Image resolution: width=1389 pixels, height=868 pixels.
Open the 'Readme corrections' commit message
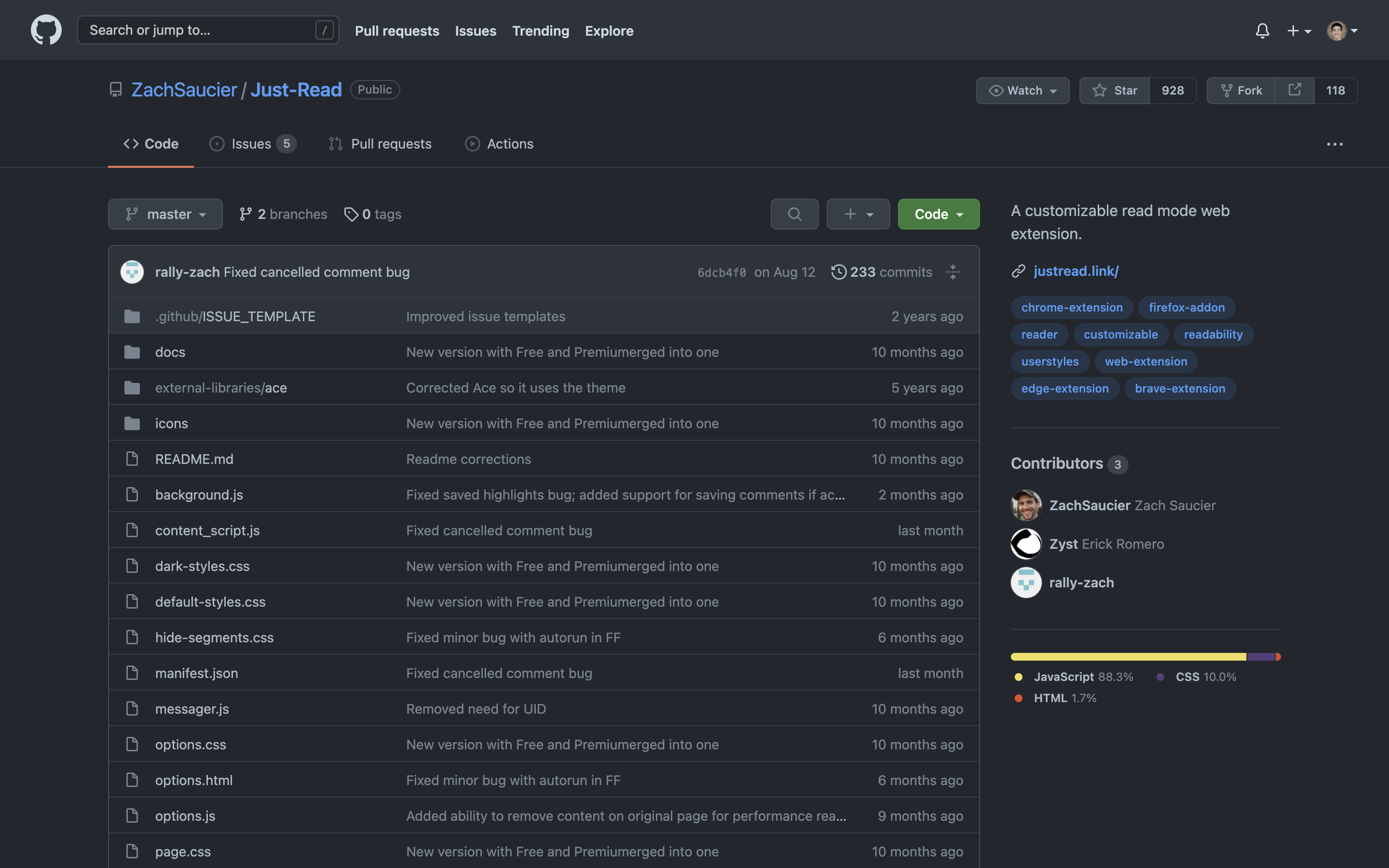468,459
